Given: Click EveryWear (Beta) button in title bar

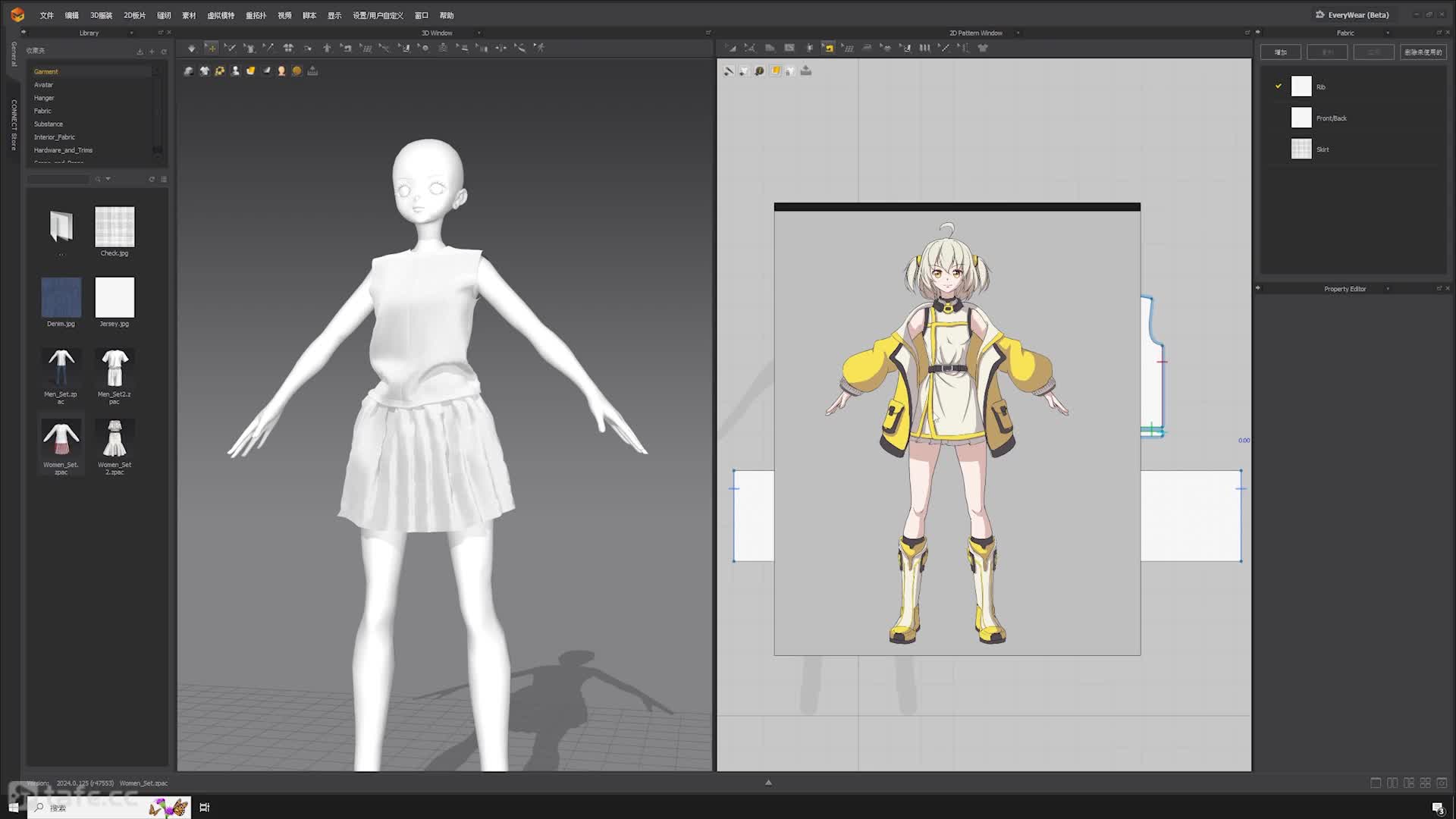Looking at the screenshot, I should point(1353,15).
